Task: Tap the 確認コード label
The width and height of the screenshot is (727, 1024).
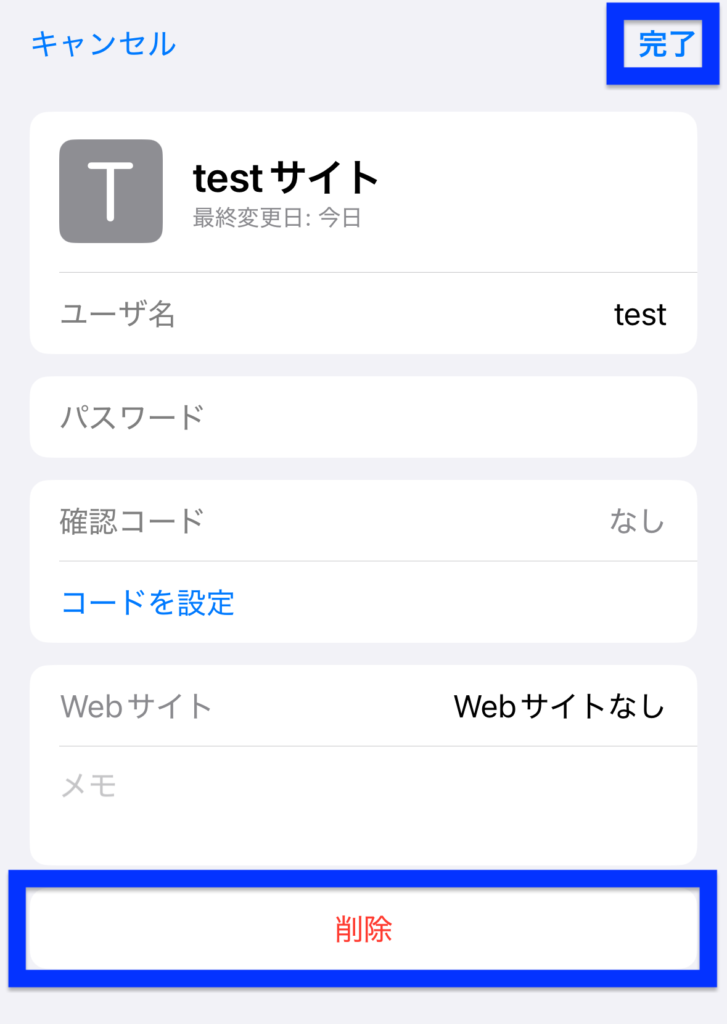Action: (132, 521)
